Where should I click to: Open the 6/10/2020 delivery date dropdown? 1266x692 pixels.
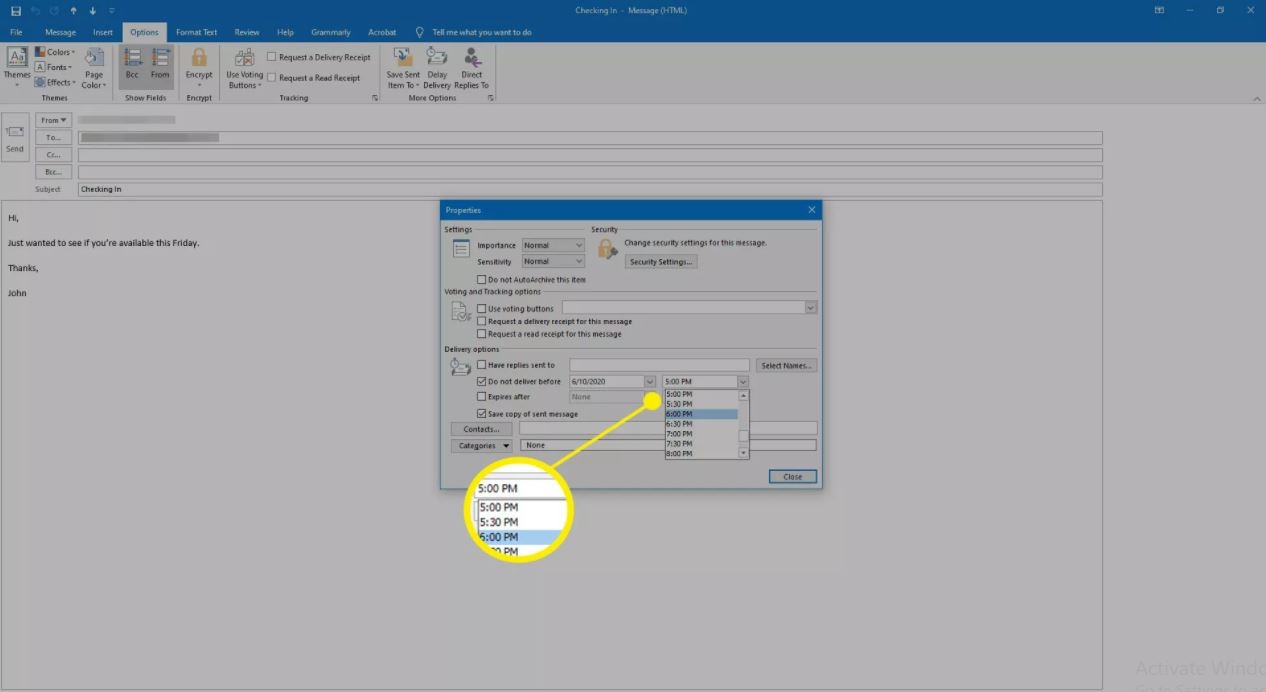click(x=650, y=382)
